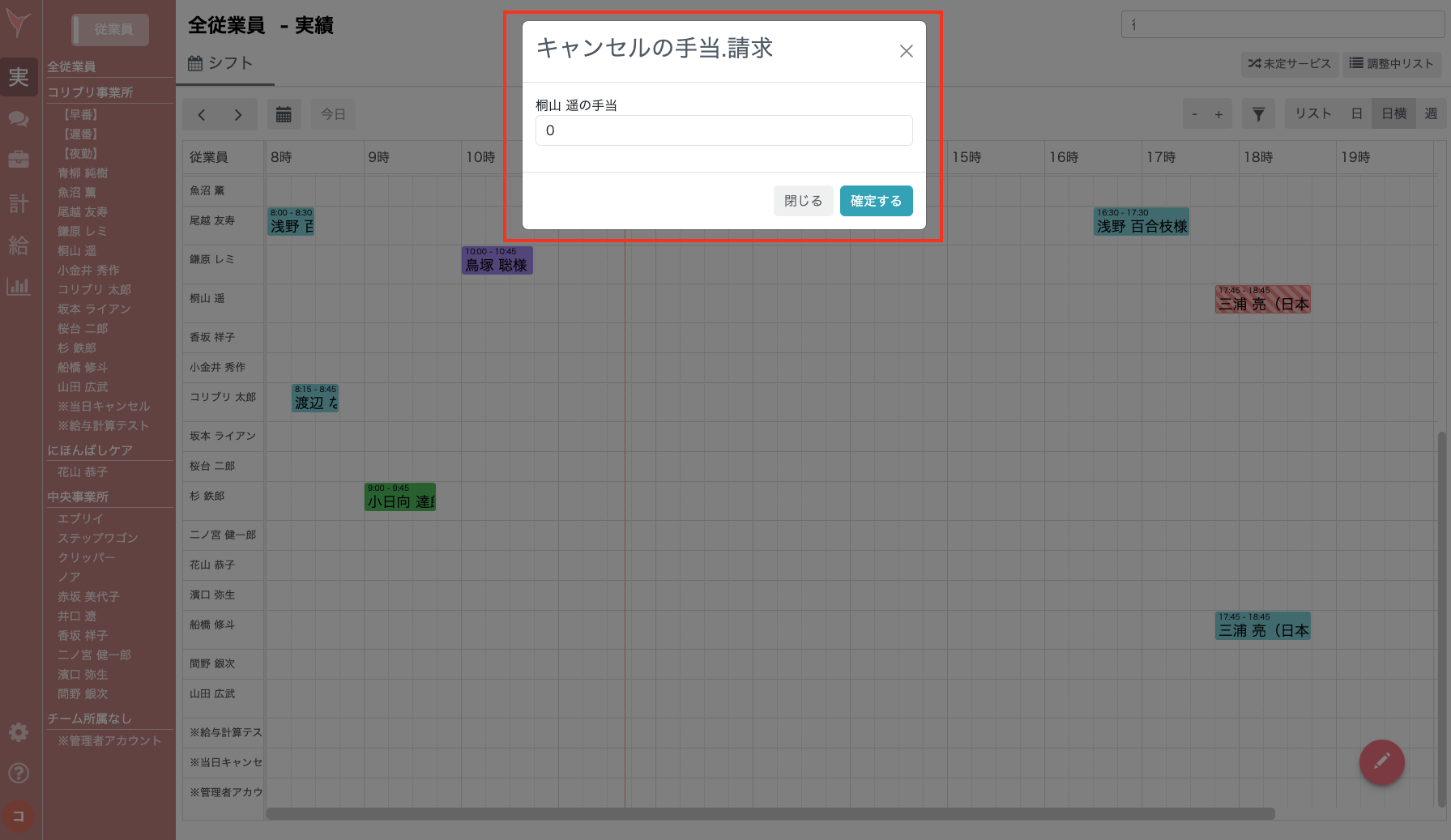Open the filter funnel control
Viewport: 1451px width, 840px height.
tap(1258, 113)
